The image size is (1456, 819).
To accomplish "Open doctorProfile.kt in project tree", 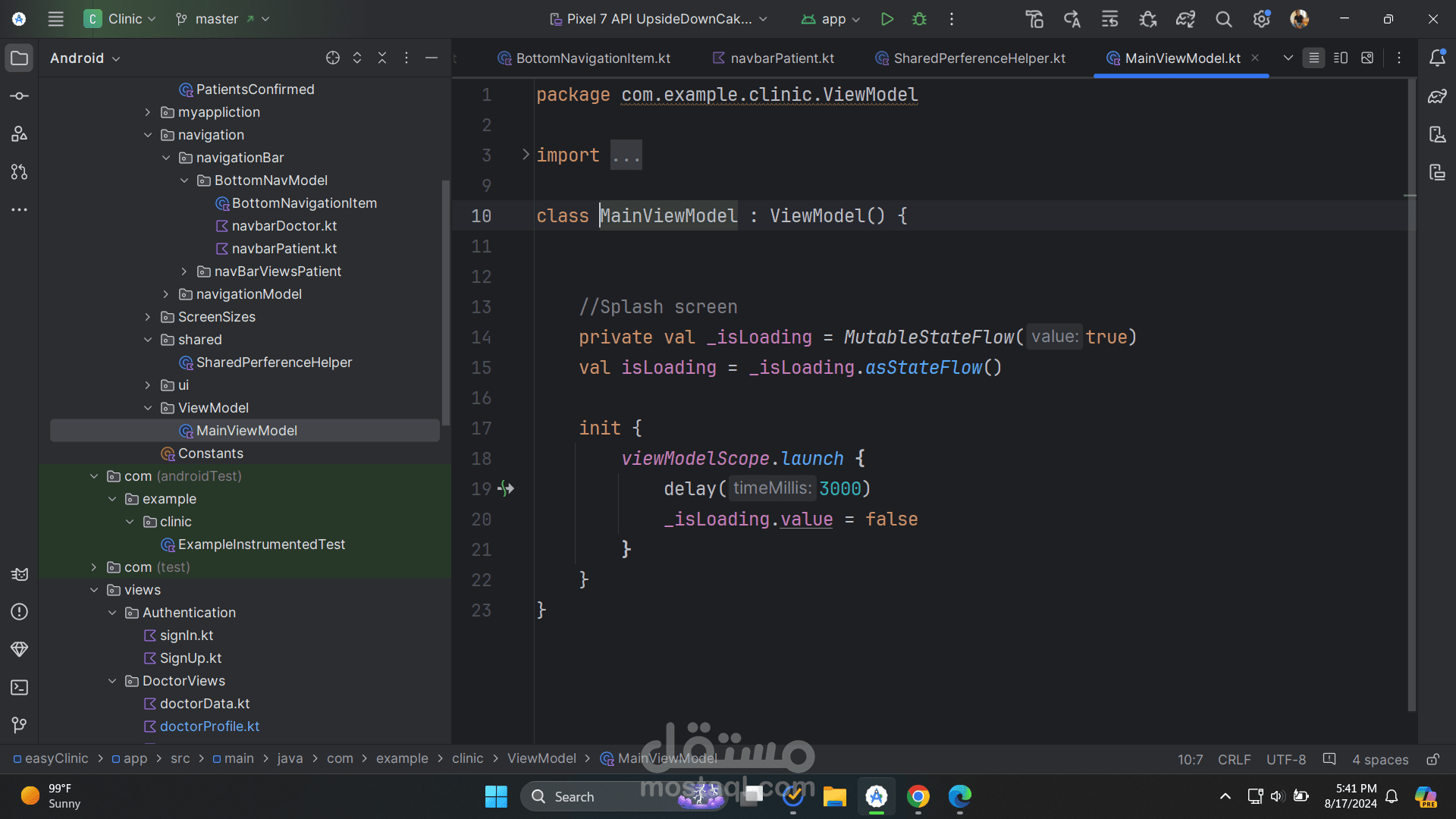I will (209, 726).
